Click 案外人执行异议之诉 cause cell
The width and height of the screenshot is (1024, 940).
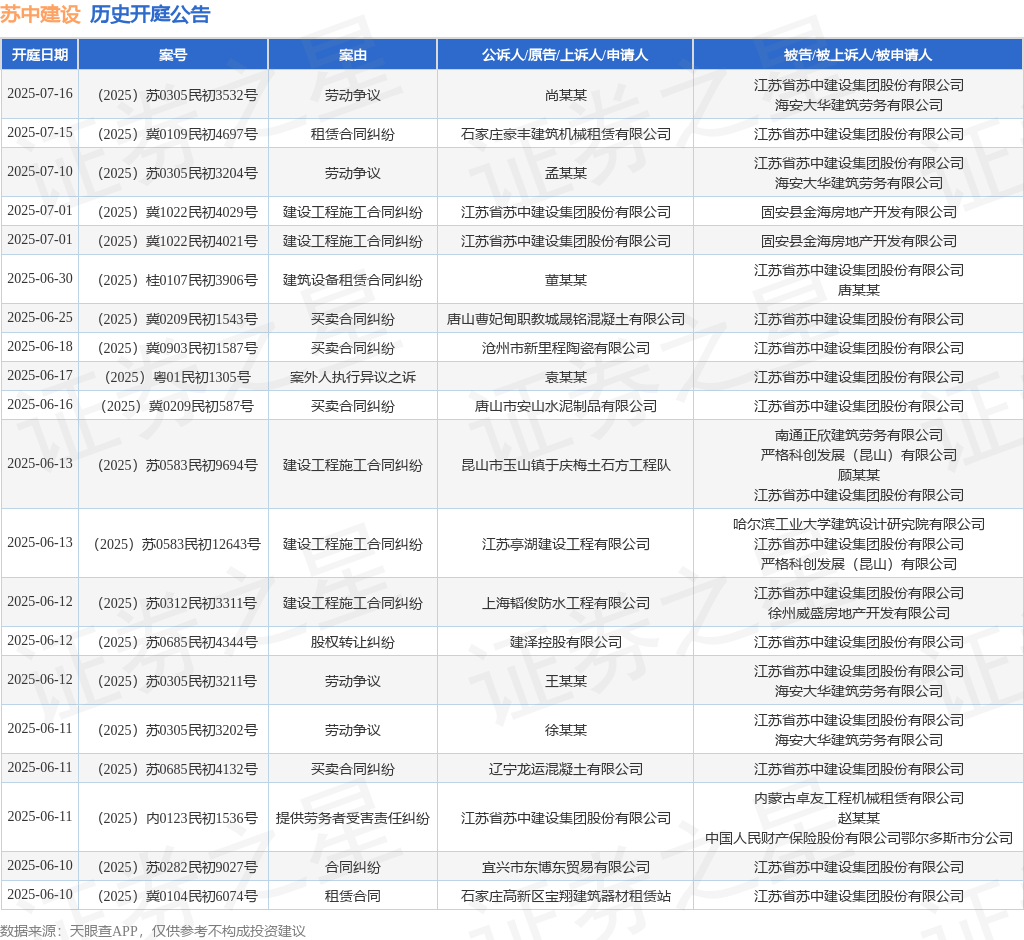(353, 378)
